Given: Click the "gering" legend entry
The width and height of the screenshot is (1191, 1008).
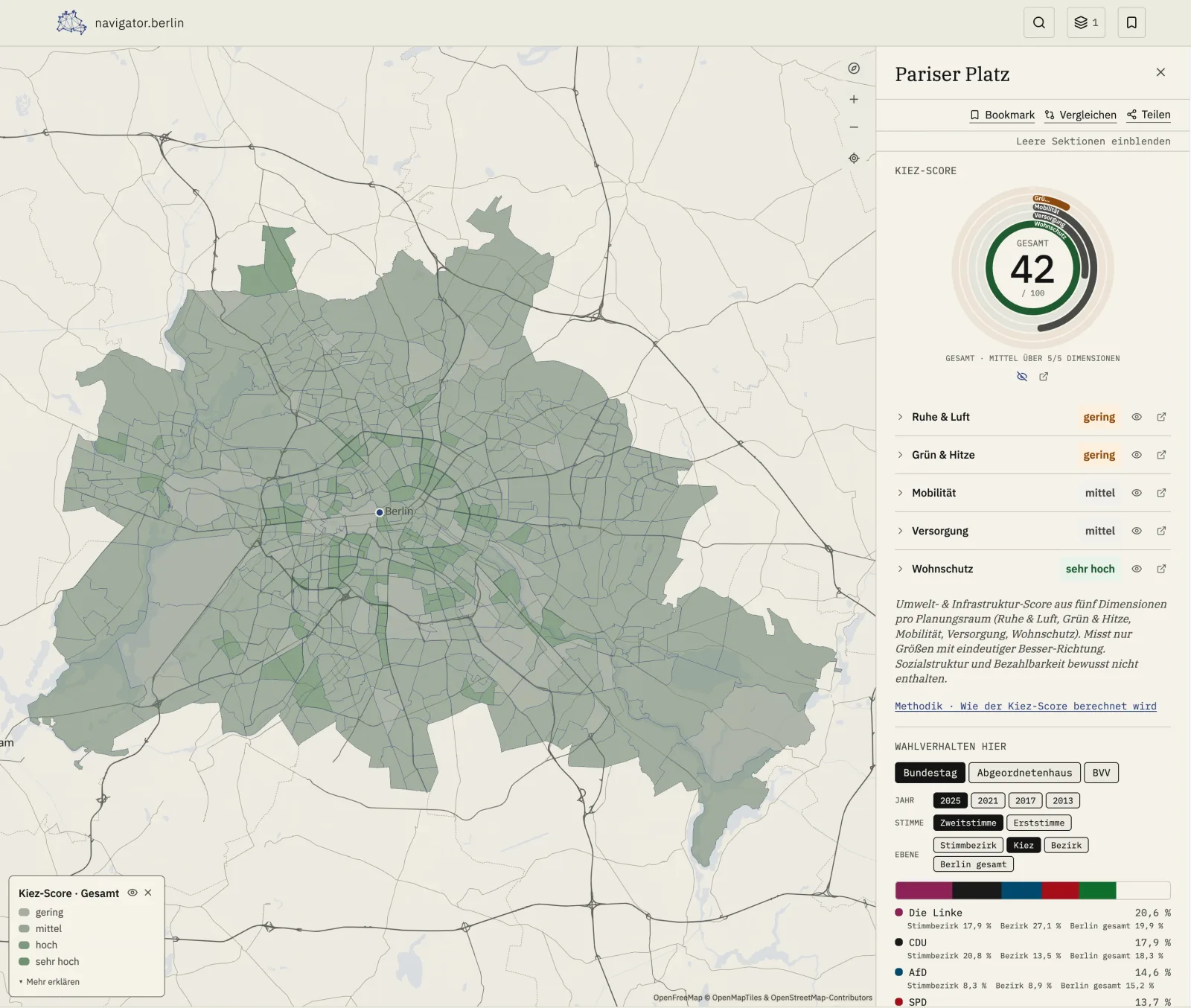Looking at the screenshot, I should (41, 912).
